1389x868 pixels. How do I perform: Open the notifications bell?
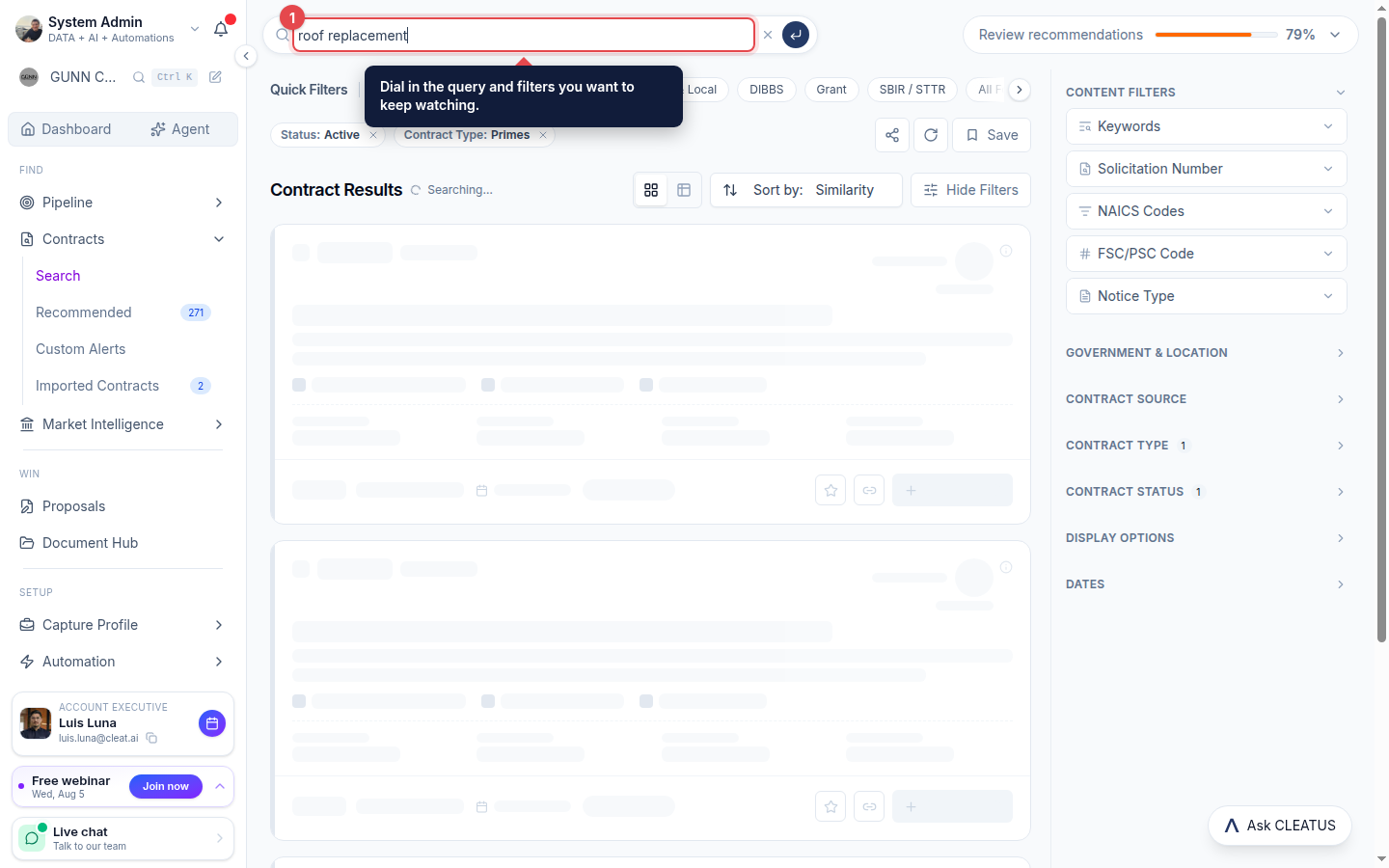pos(221,29)
